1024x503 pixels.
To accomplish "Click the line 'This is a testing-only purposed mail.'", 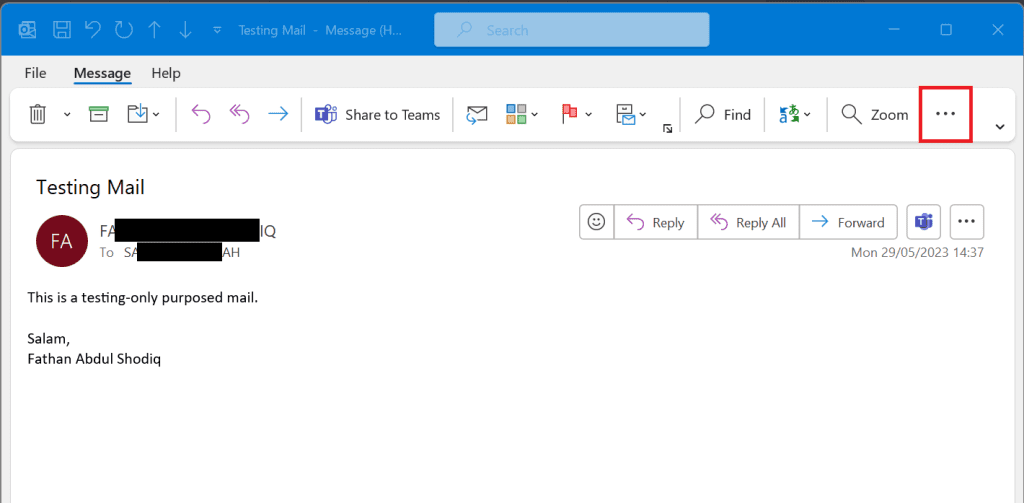I will pos(143,298).
